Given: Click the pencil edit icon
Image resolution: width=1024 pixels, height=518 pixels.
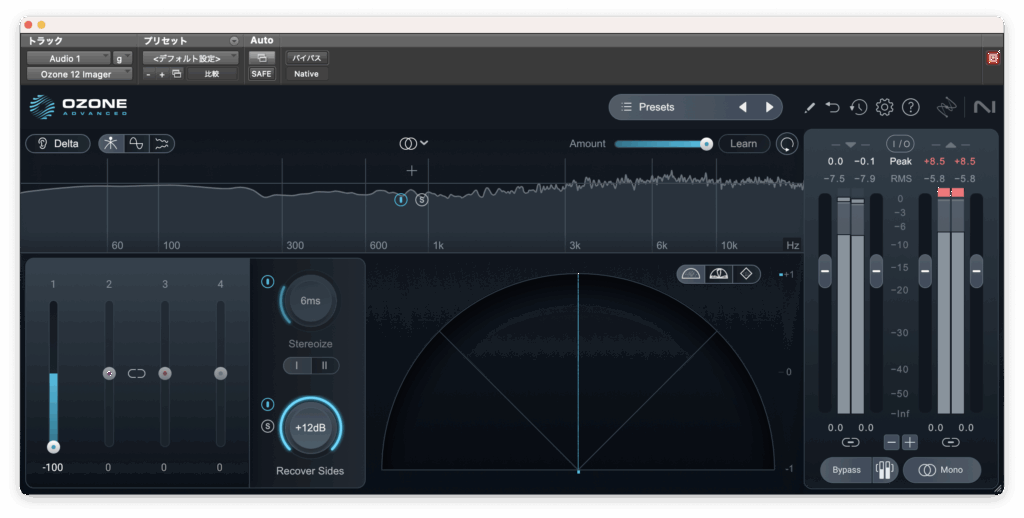Looking at the screenshot, I should [x=809, y=107].
